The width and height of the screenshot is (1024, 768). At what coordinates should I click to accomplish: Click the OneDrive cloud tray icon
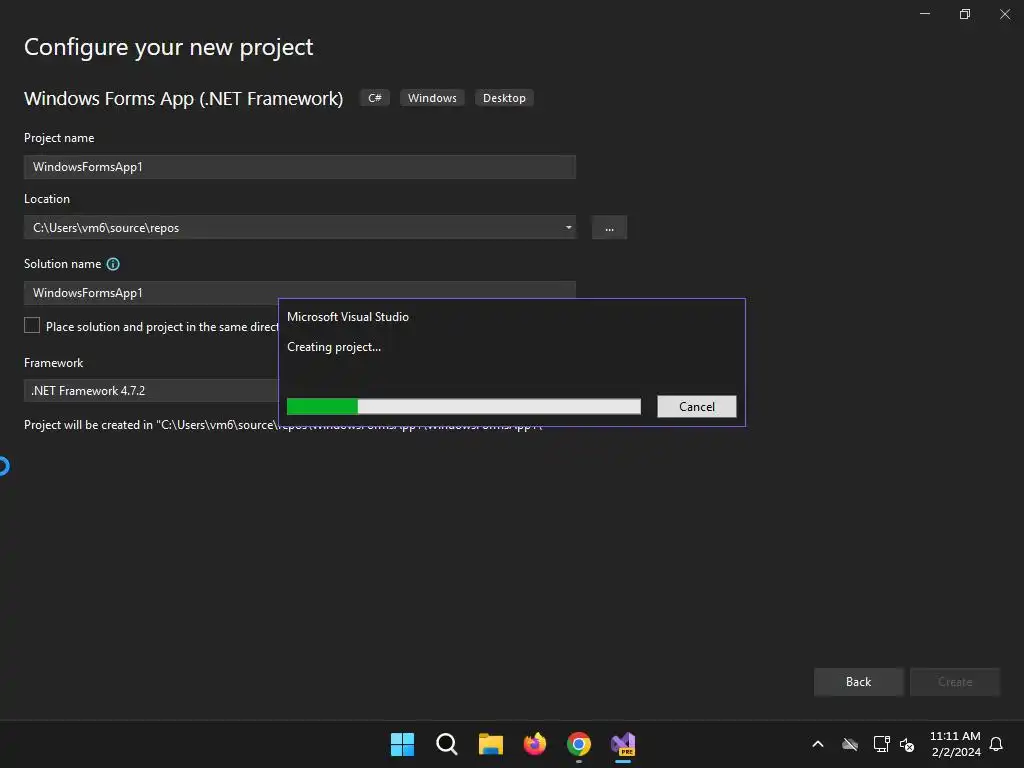pos(850,744)
